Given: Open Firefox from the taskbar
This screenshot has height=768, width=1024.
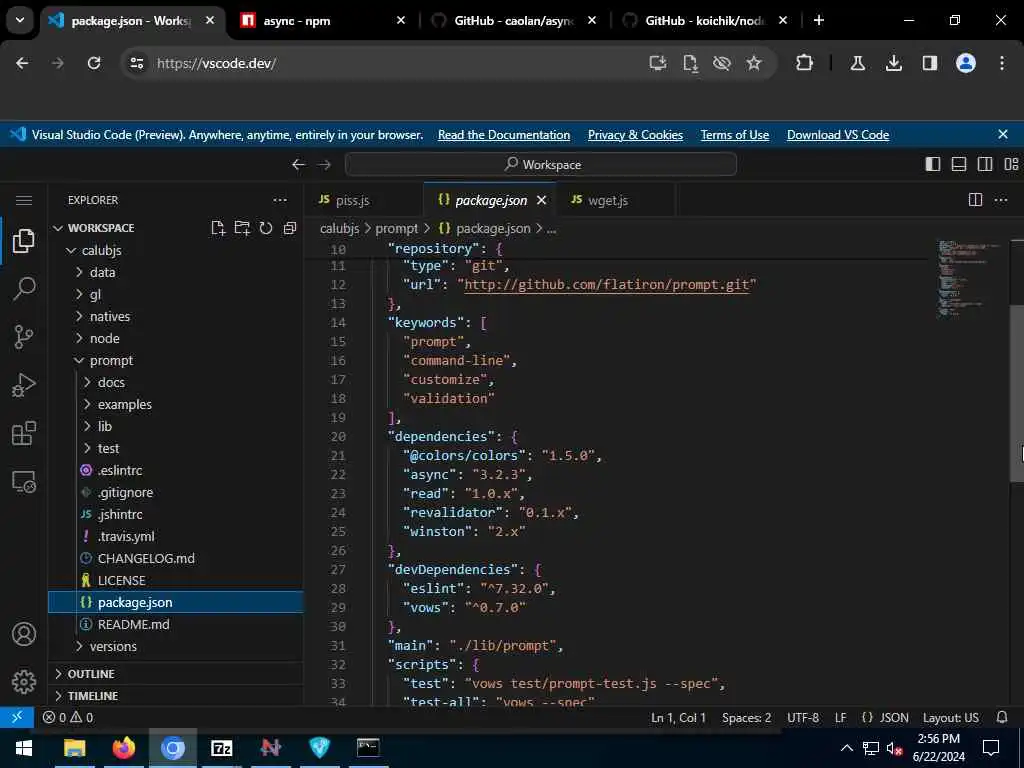Looking at the screenshot, I should pos(123,748).
